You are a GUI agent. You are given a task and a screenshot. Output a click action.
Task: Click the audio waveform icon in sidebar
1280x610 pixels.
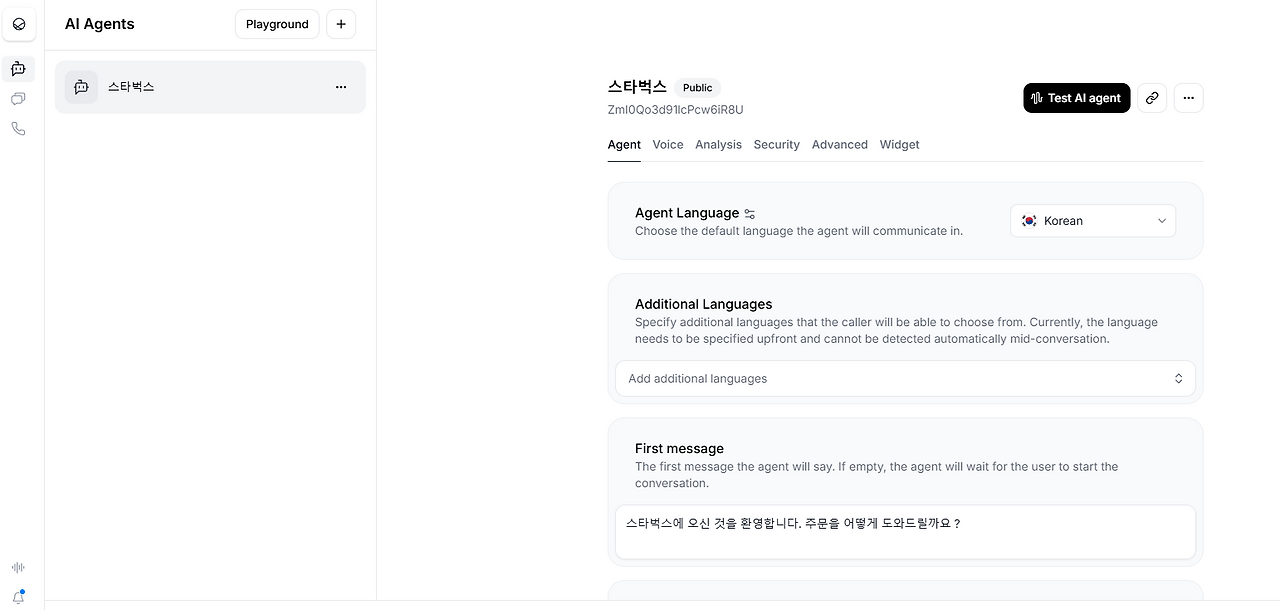[x=18, y=567]
